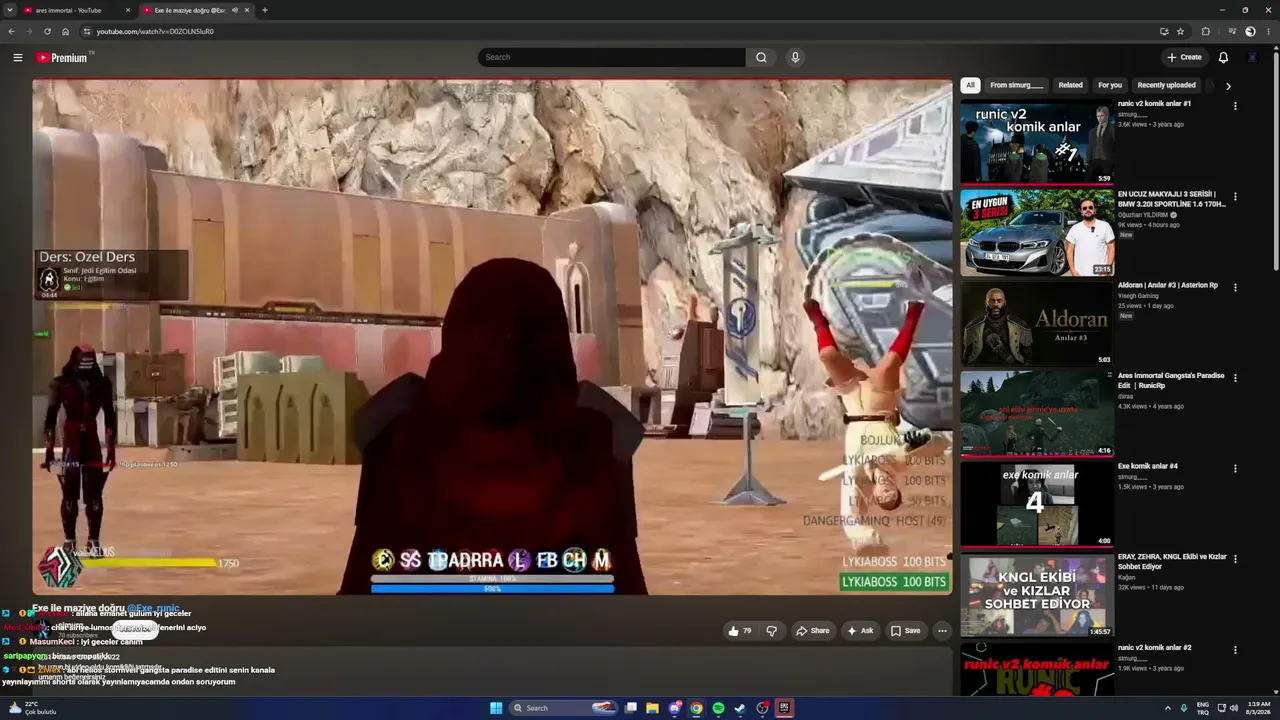
Task: Select the 'Related' filter chip
Action: point(1070,85)
